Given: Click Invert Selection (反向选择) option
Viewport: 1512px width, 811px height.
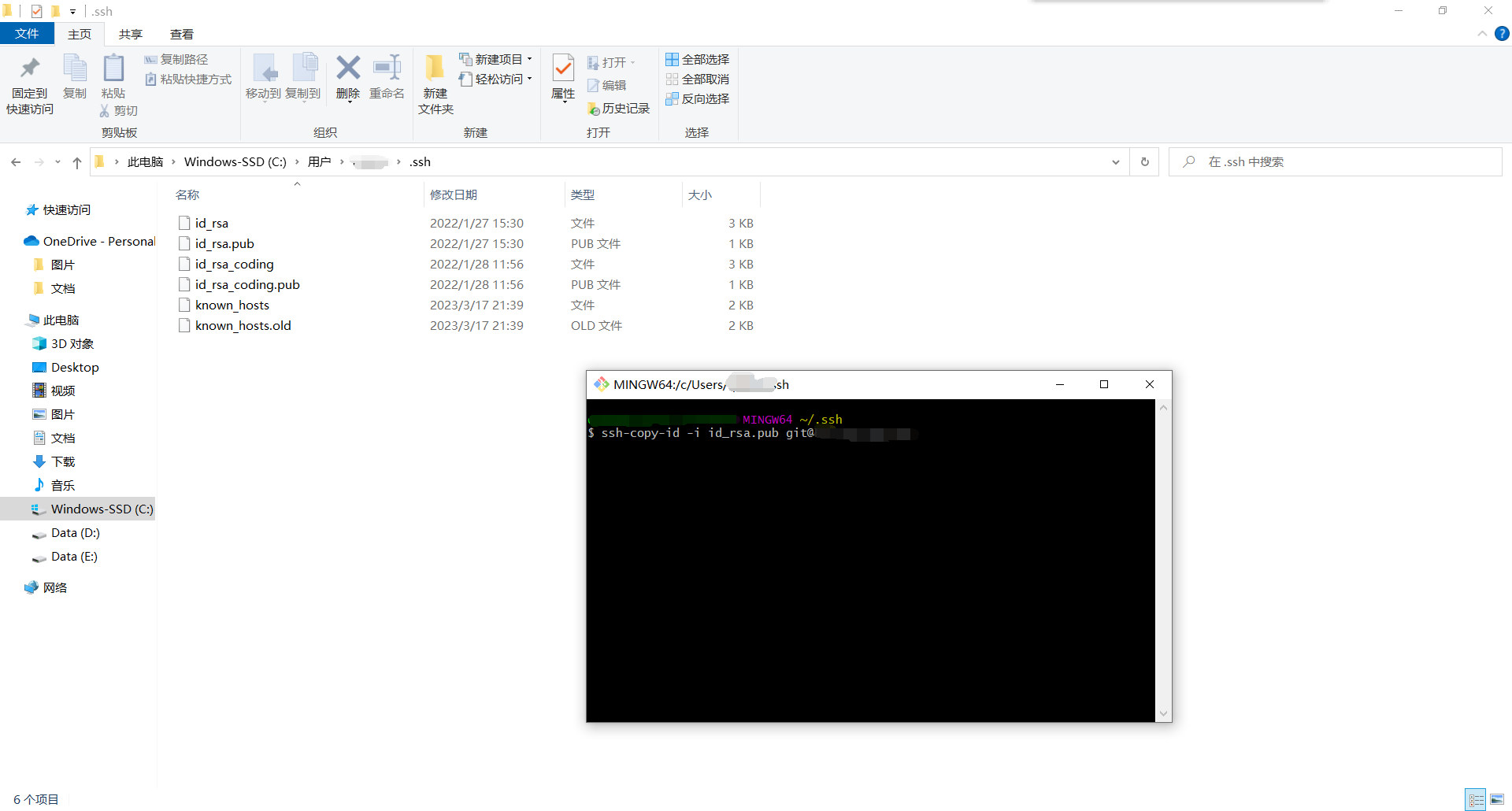Looking at the screenshot, I should tap(698, 99).
